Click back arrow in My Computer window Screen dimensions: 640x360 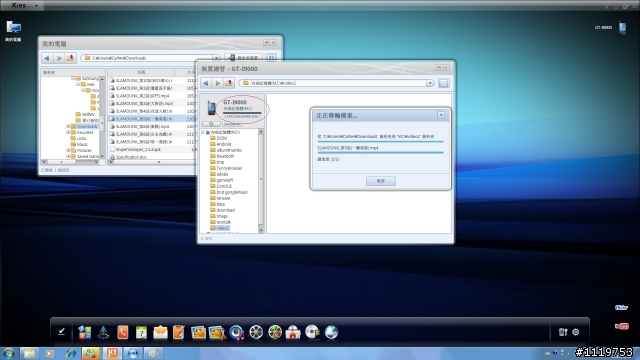(47, 58)
